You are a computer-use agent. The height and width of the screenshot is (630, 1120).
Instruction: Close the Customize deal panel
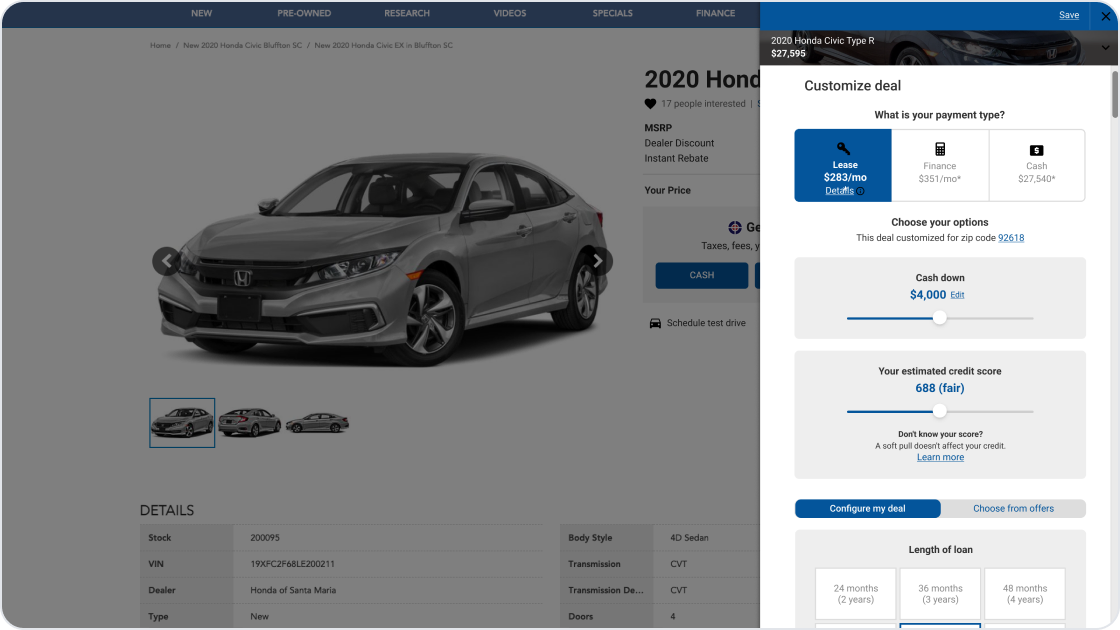pos(1105,16)
